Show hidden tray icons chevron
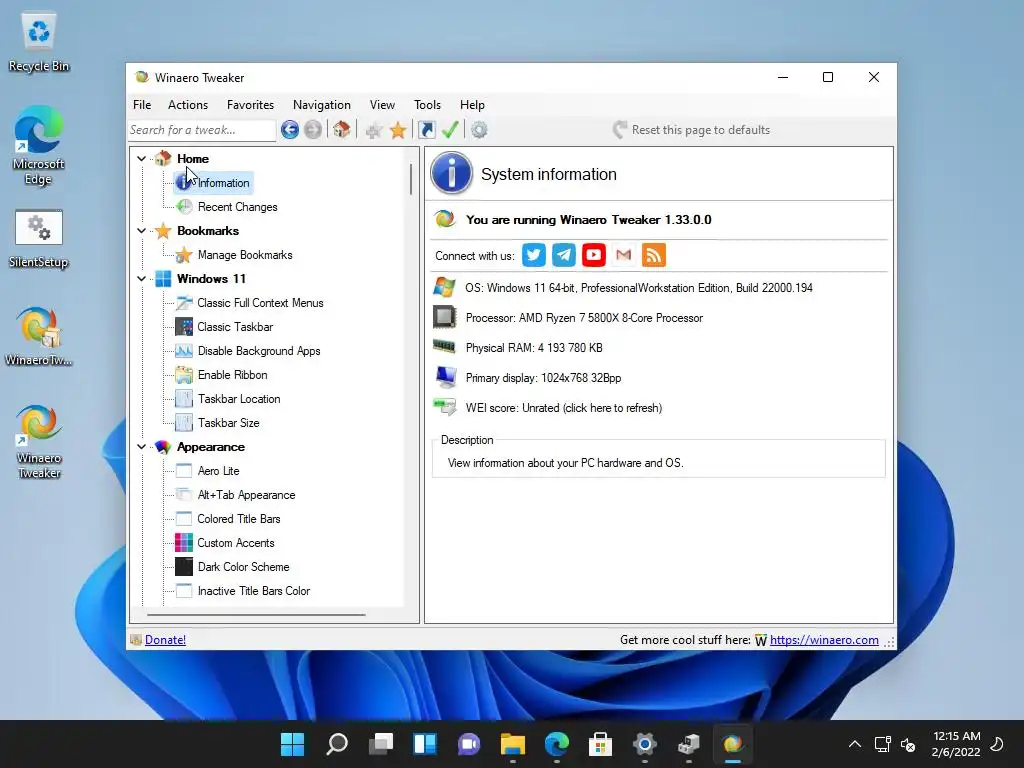This screenshot has width=1024, height=768. click(x=854, y=744)
